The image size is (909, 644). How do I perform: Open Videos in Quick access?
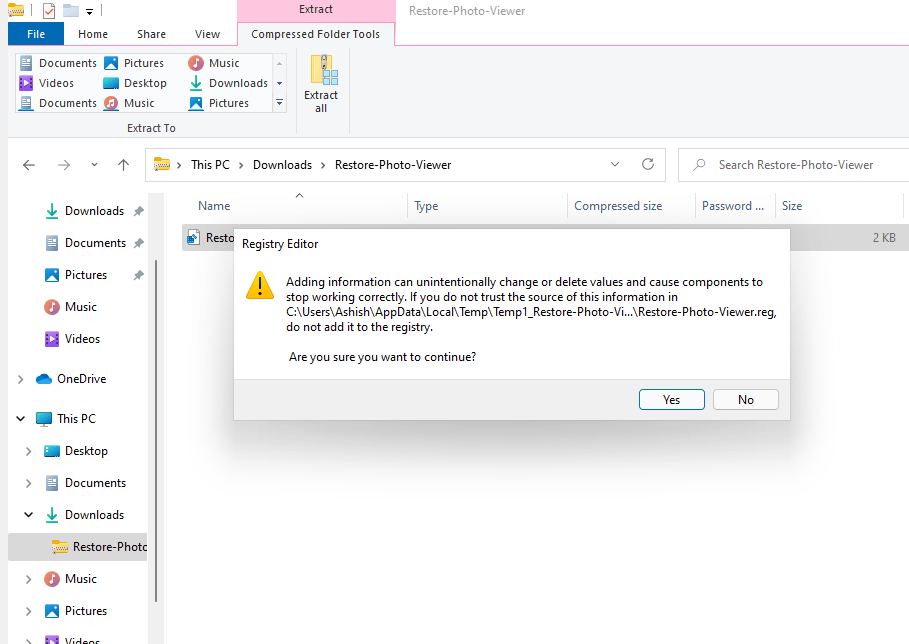(x=72, y=339)
